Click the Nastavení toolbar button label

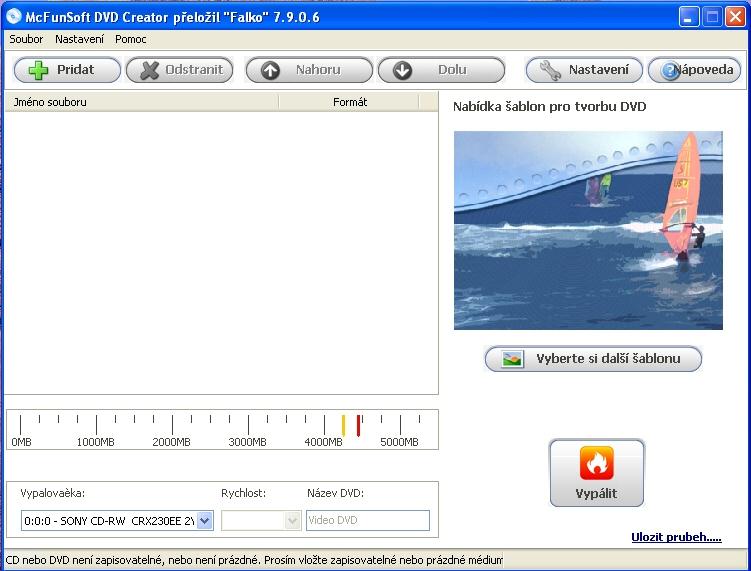(599, 69)
